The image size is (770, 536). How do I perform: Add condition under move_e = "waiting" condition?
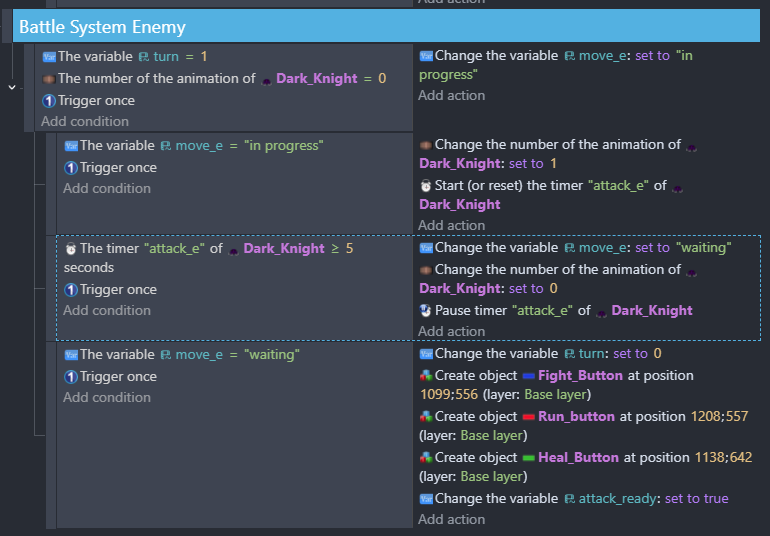(x=106, y=397)
